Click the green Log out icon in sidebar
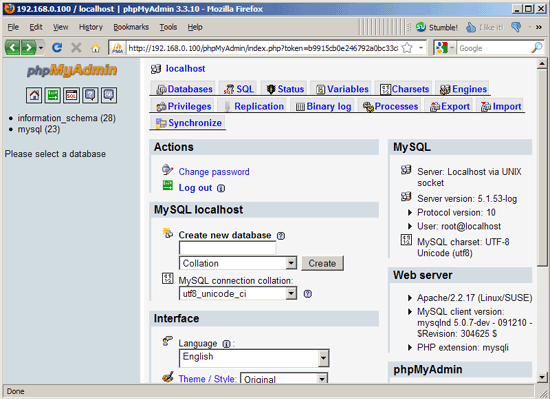 point(53,95)
